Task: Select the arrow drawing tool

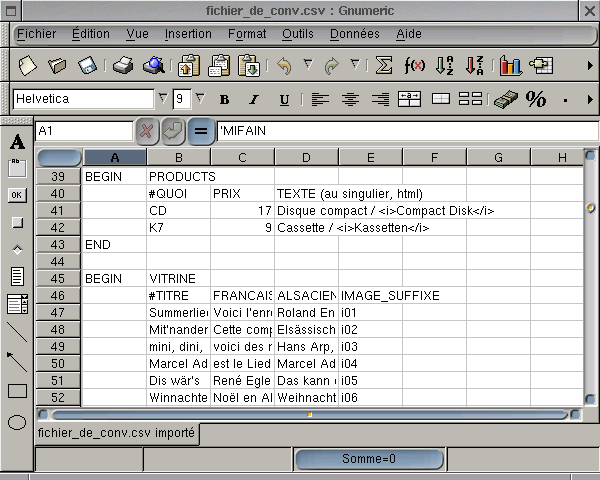Action: (17, 361)
